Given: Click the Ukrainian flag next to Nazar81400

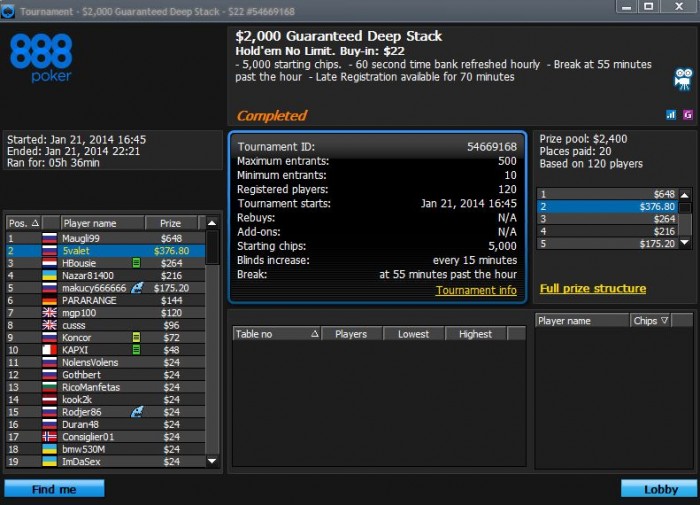Looking at the screenshot, I should [50, 275].
